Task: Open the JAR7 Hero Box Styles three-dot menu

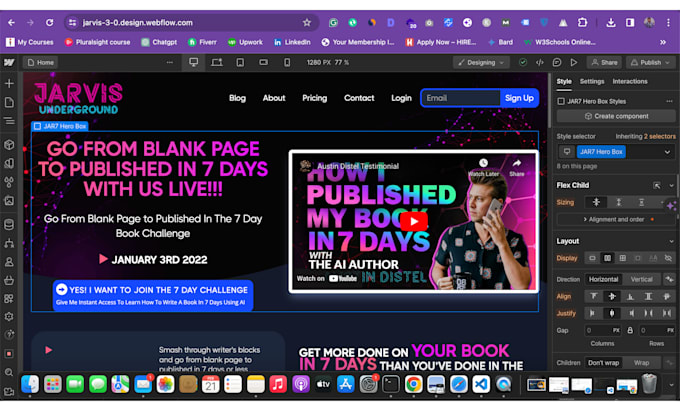Action: click(669, 101)
